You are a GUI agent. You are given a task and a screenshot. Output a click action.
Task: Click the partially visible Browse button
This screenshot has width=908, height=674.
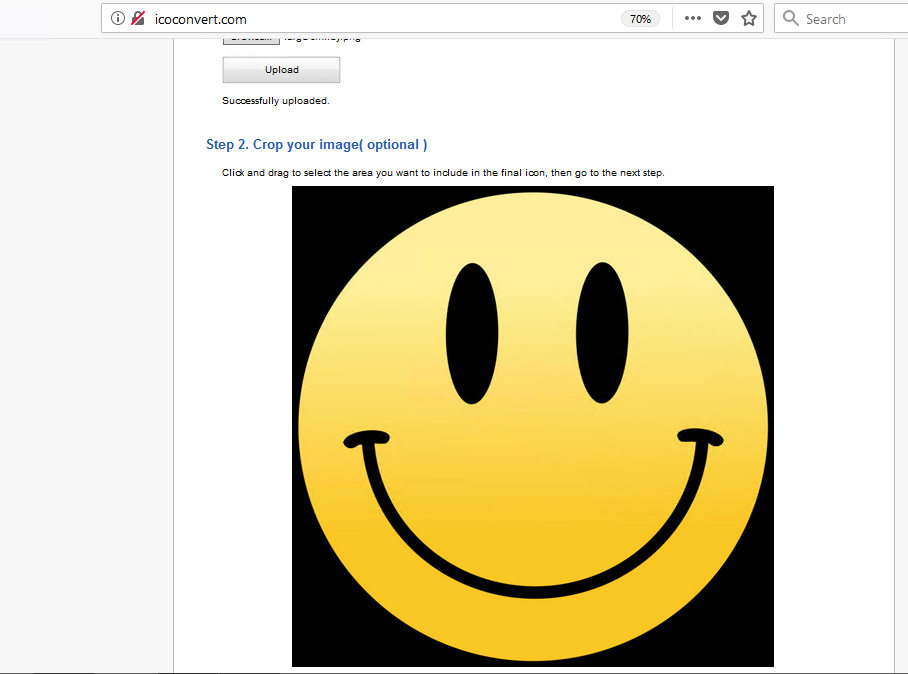point(250,40)
